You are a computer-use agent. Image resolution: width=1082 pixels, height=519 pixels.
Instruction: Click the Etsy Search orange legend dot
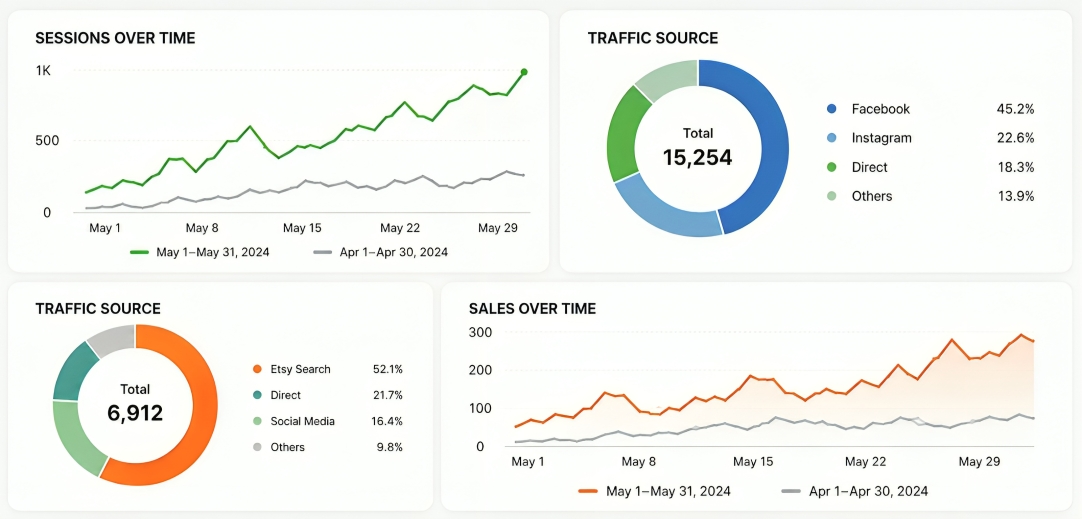[257, 369]
